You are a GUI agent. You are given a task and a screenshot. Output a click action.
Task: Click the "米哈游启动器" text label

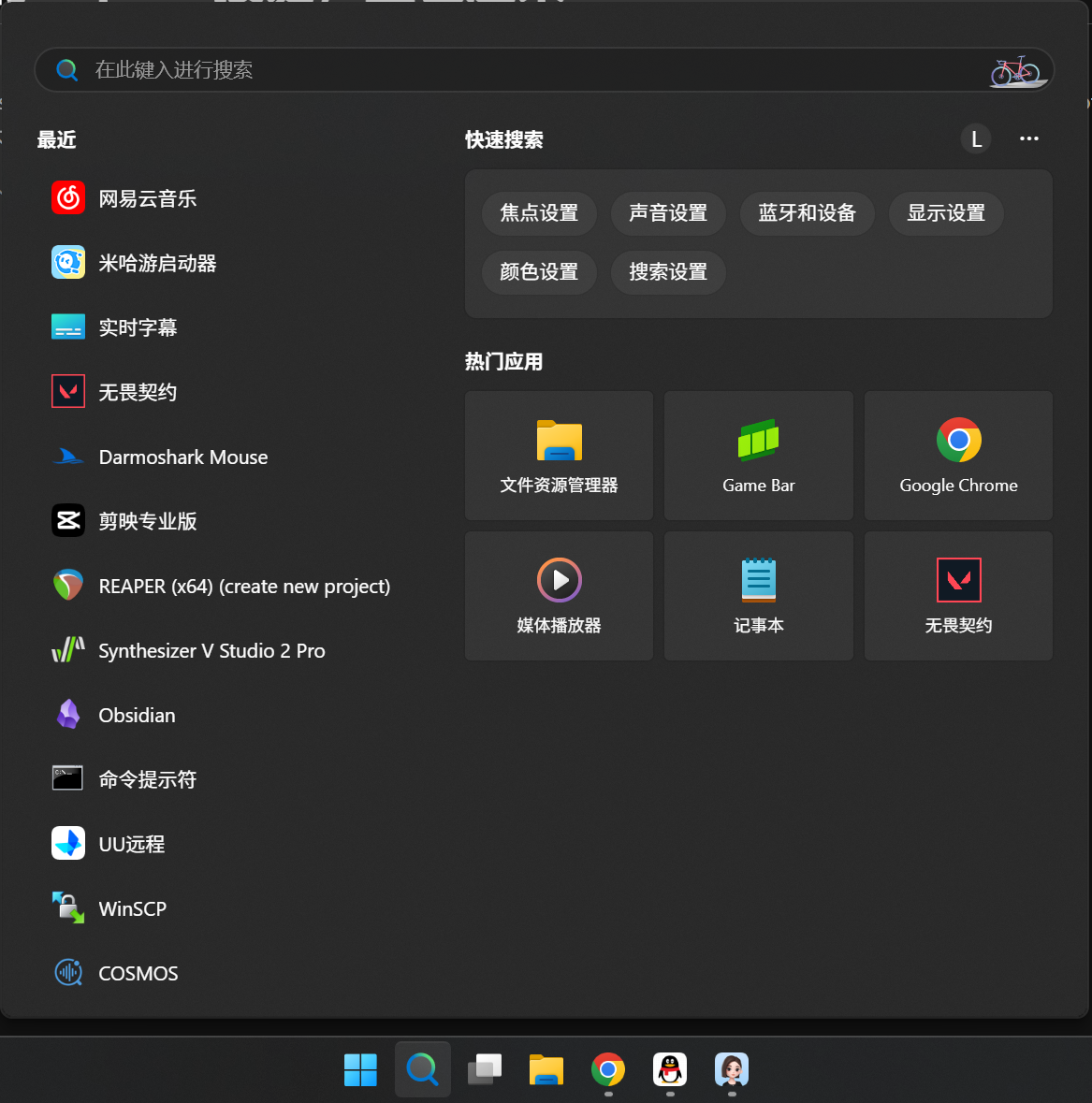coord(157,263)
